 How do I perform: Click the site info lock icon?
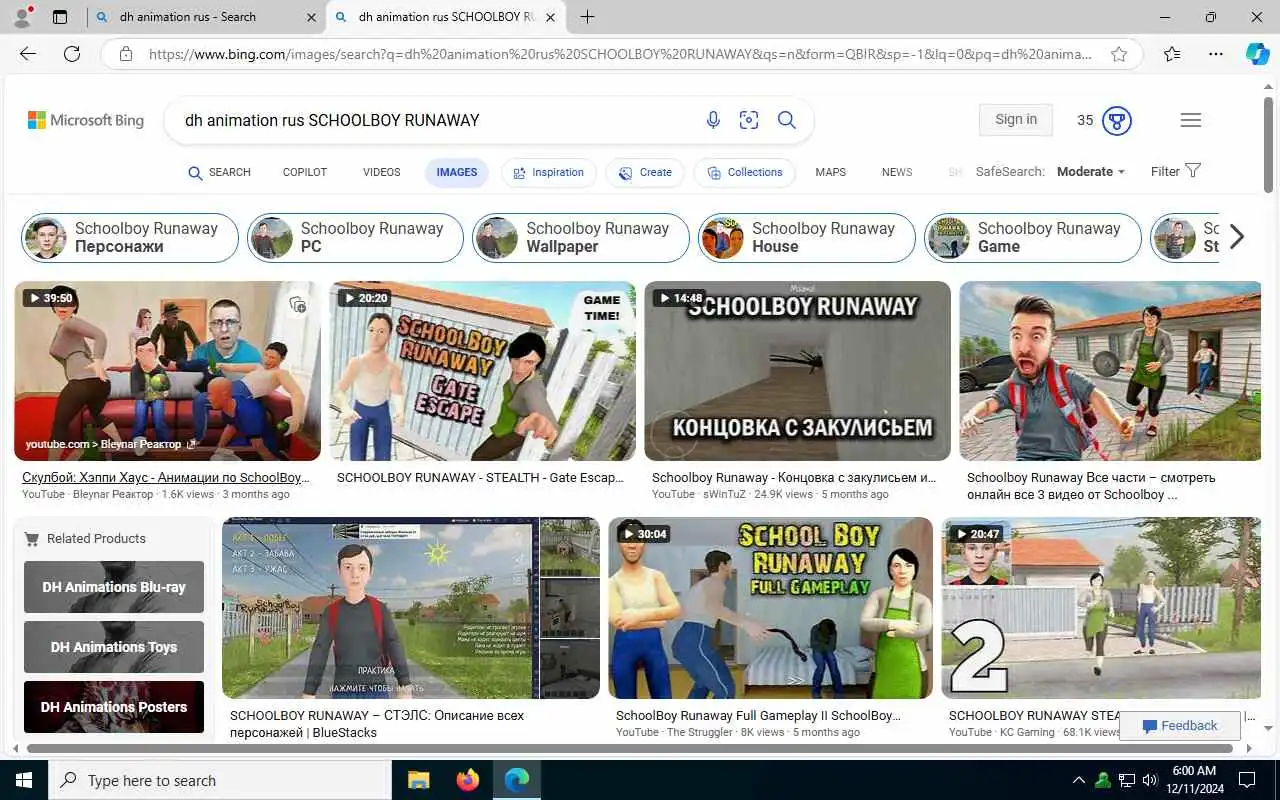click(126, 54)
